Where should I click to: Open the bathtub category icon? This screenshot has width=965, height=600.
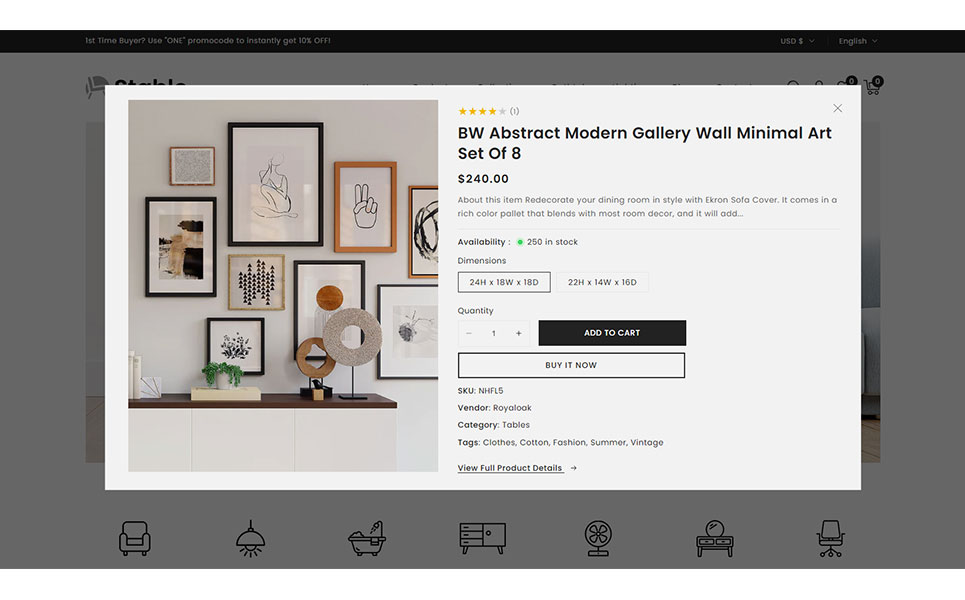tap(367, 538)
